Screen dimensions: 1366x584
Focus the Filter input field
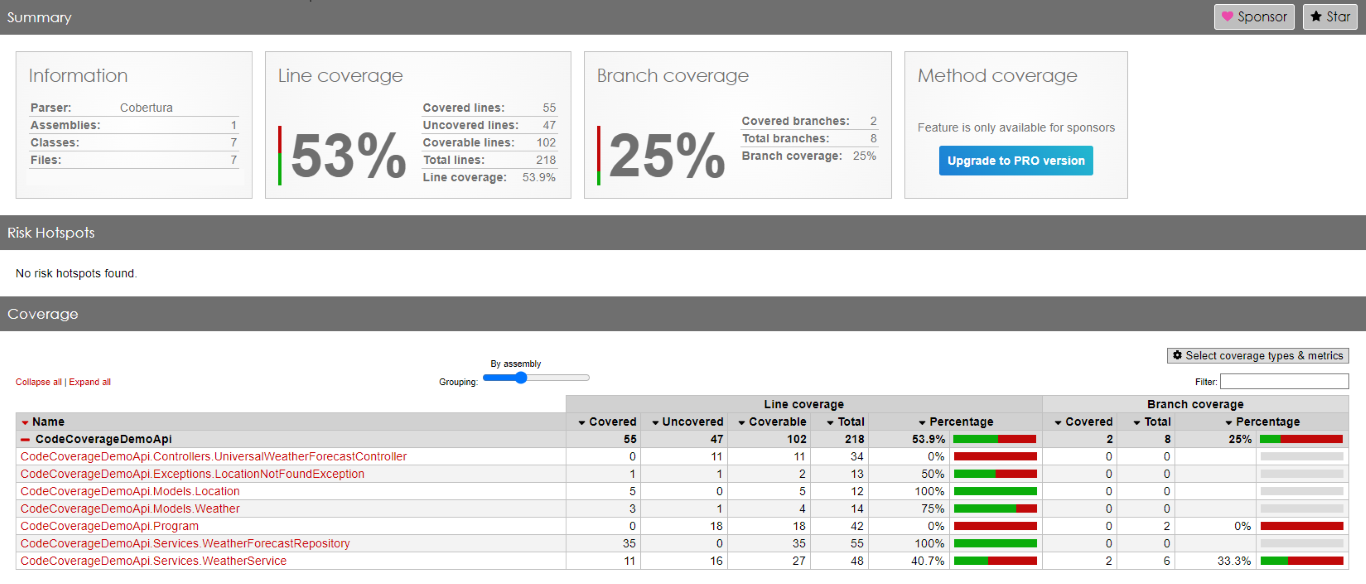point(1284,382)
